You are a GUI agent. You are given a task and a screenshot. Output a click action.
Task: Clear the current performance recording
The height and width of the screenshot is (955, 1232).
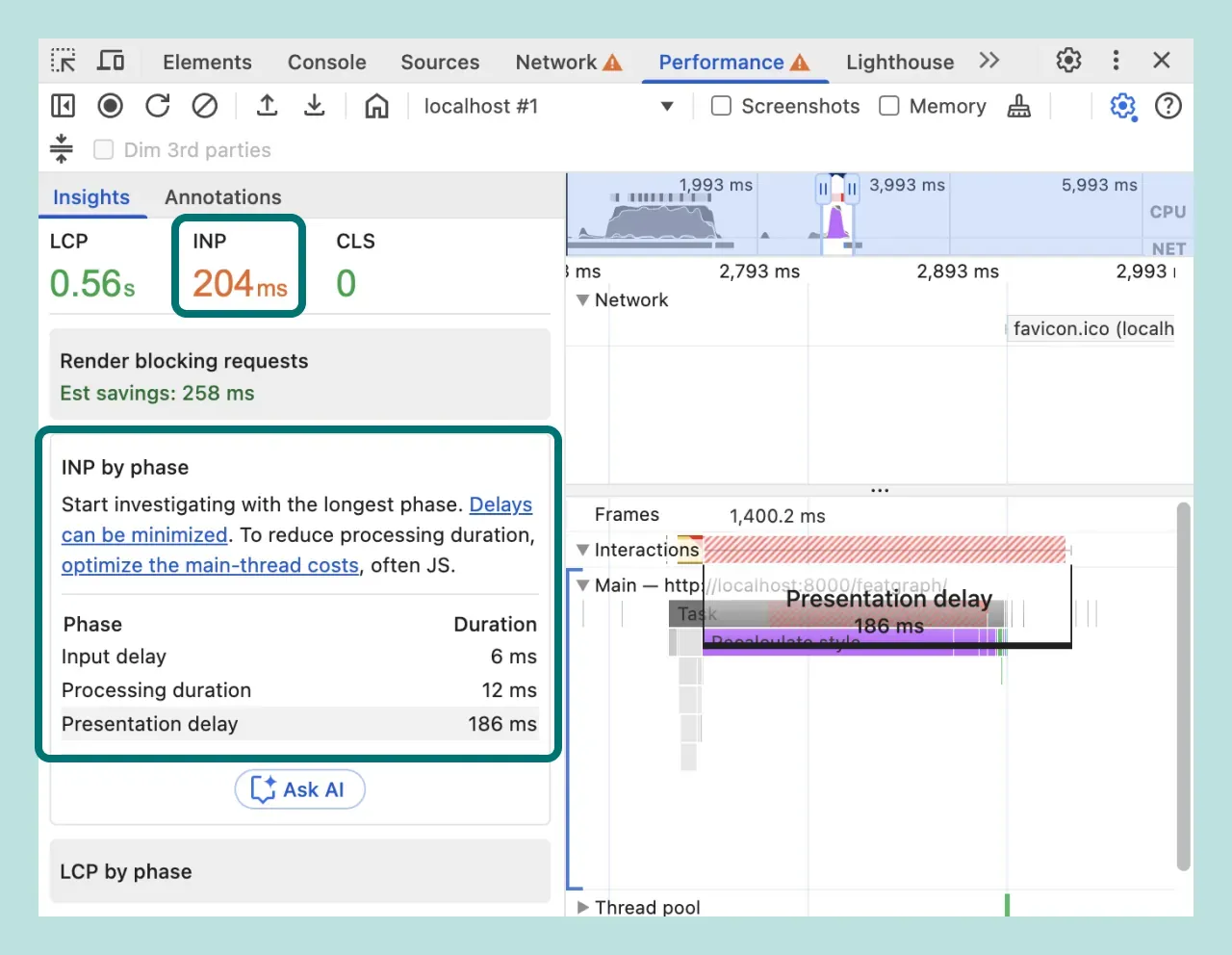[x=204, y=106]
